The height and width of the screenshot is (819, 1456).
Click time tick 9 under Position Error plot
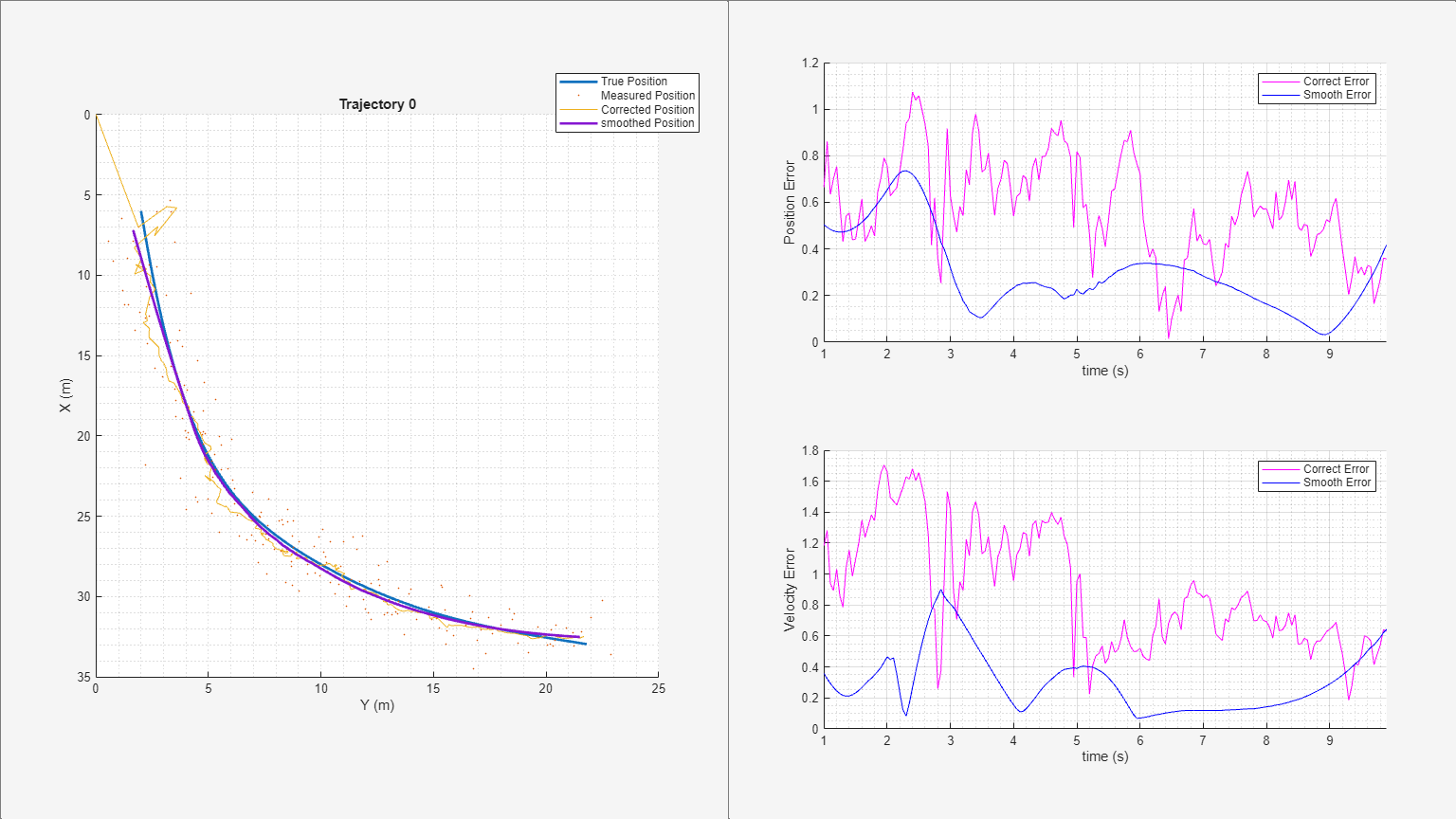click(1330, 354)
